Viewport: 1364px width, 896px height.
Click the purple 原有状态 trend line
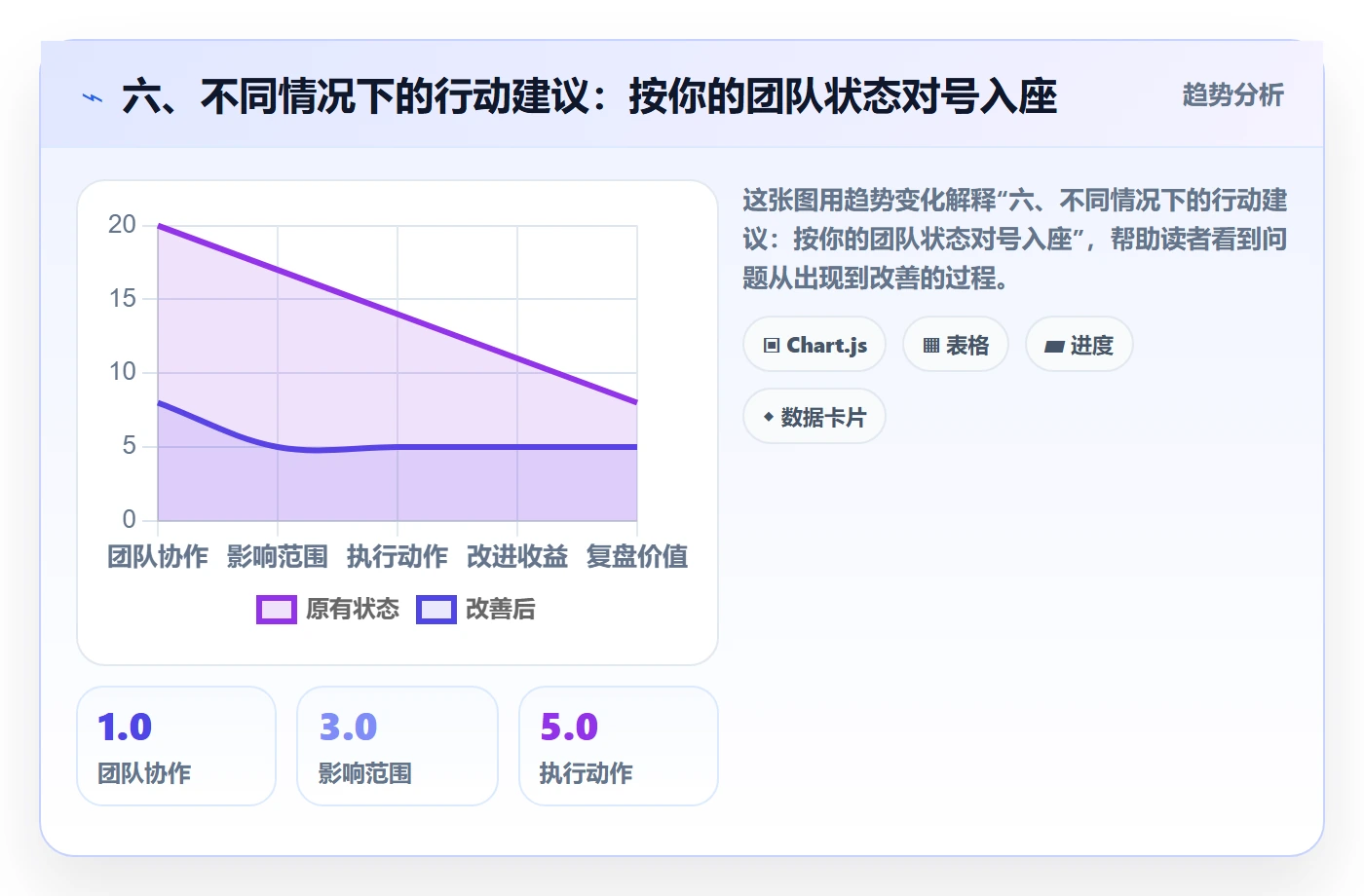click(398, 314)
